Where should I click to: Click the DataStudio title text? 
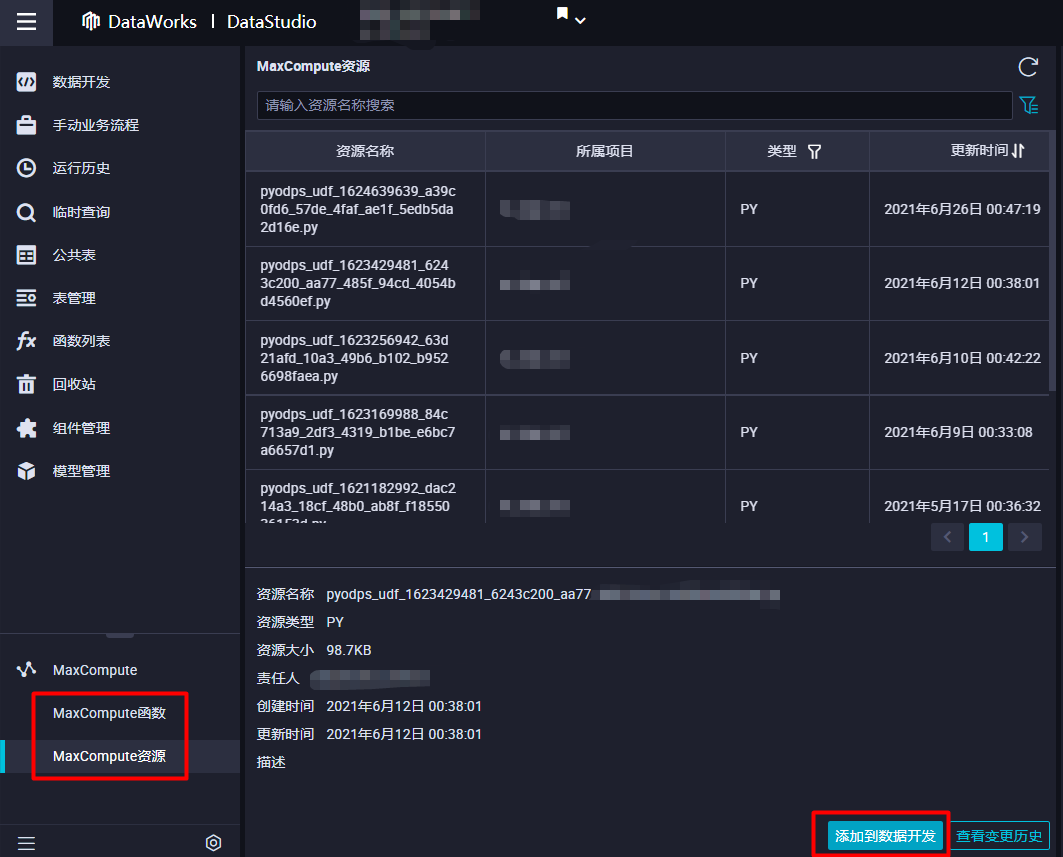271,22
